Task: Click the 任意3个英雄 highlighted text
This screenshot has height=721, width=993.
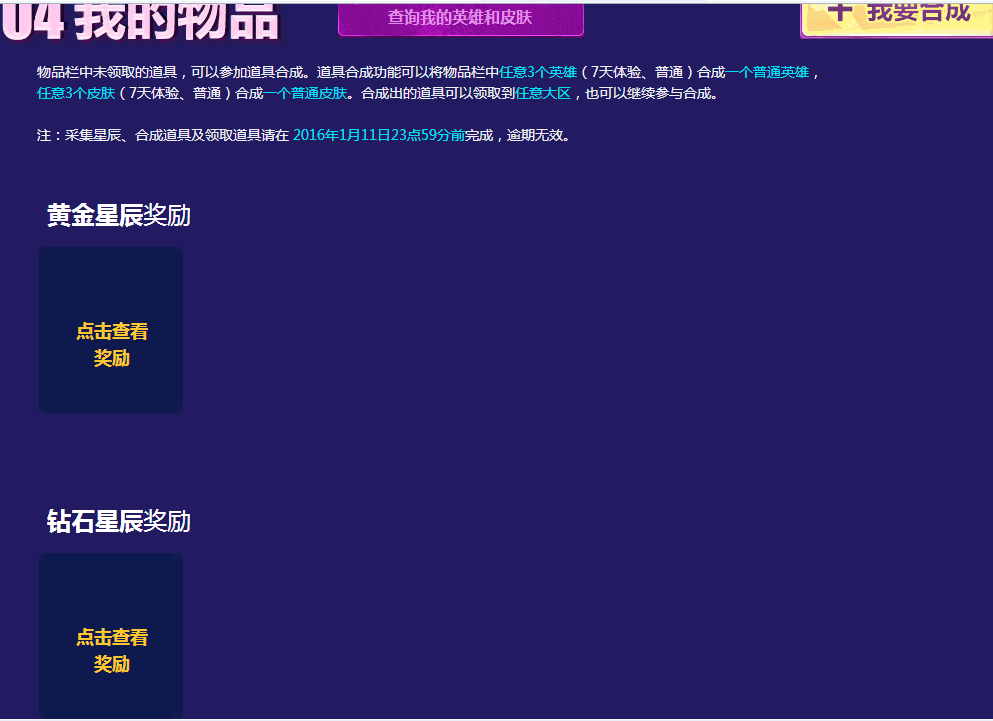Action: point(538,72)
